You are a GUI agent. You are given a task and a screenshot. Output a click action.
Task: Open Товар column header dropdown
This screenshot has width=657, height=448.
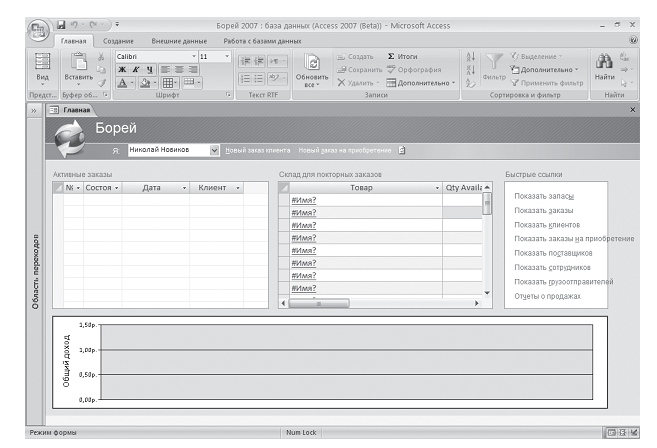(x=437, y=188)
